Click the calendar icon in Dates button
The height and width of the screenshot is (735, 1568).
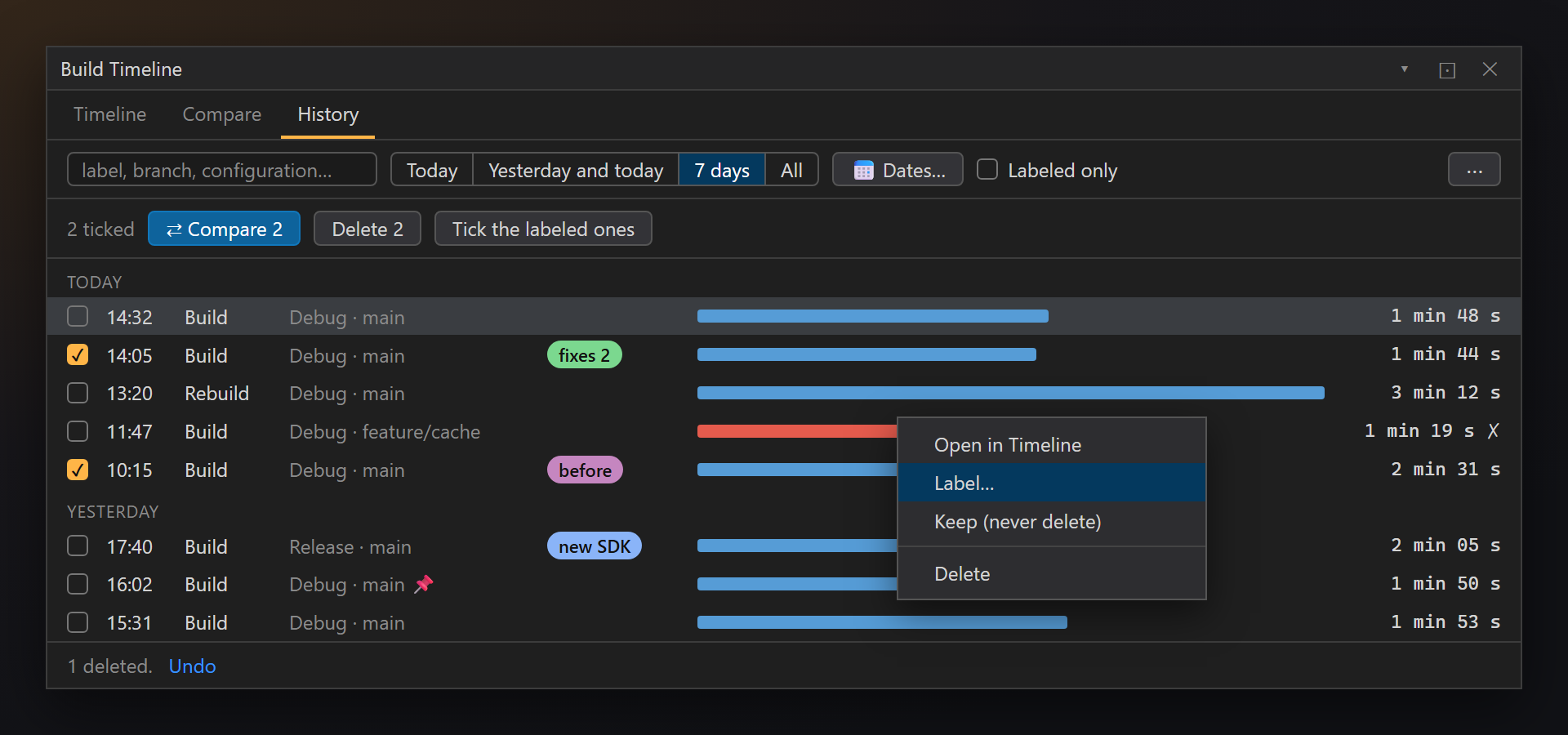tap(863, 170)
